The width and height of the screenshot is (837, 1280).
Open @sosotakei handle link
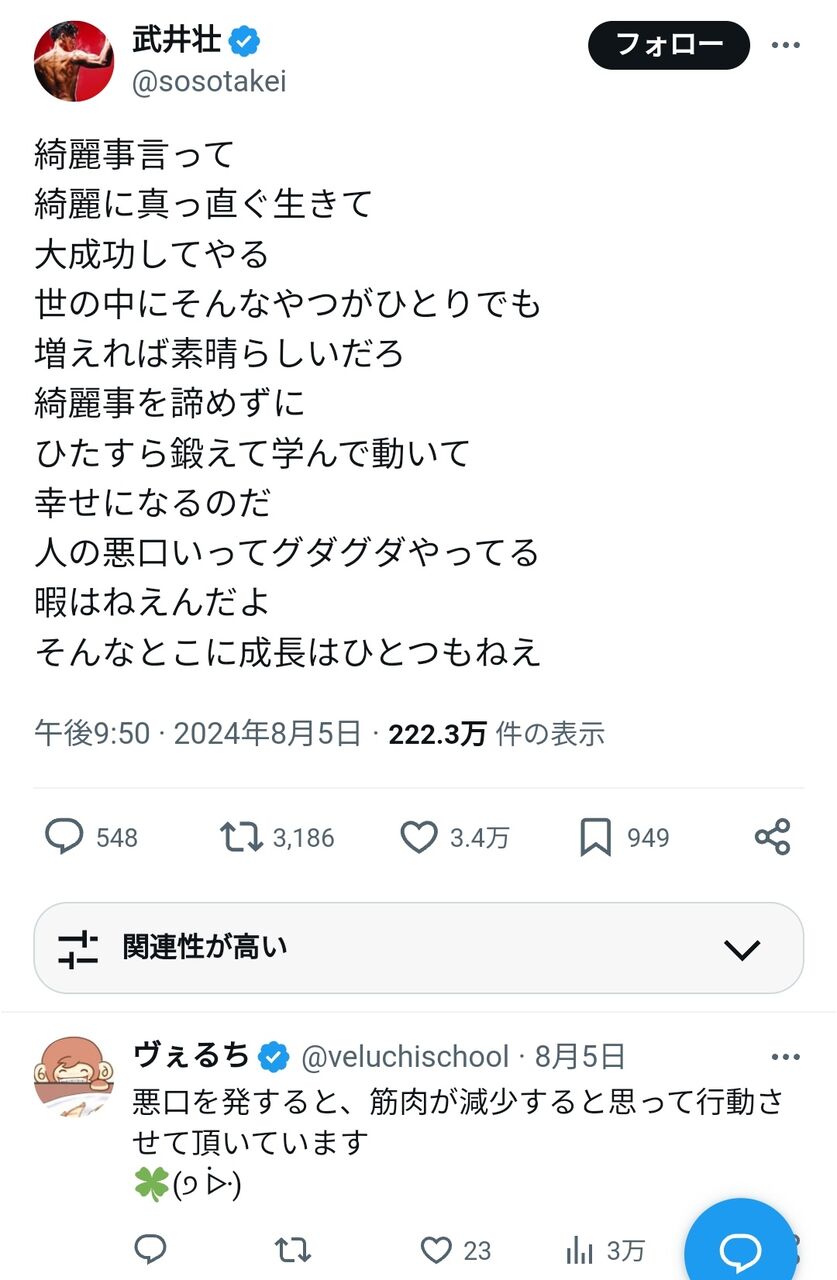coord(209,82)
